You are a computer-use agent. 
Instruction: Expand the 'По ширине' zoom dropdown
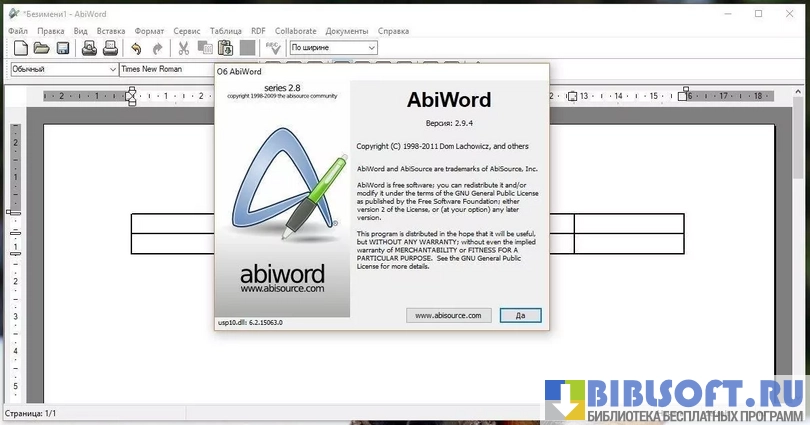[371, 48]
